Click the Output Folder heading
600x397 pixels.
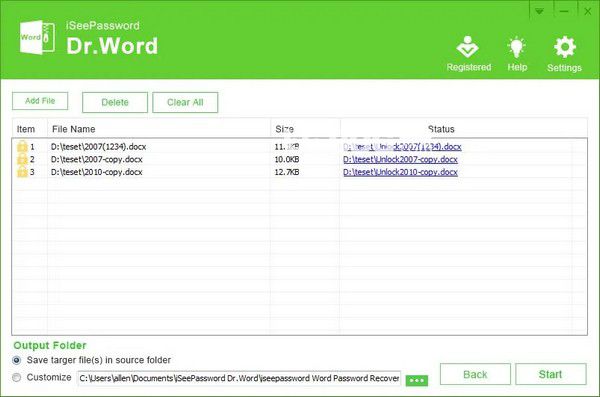[50, 345]
